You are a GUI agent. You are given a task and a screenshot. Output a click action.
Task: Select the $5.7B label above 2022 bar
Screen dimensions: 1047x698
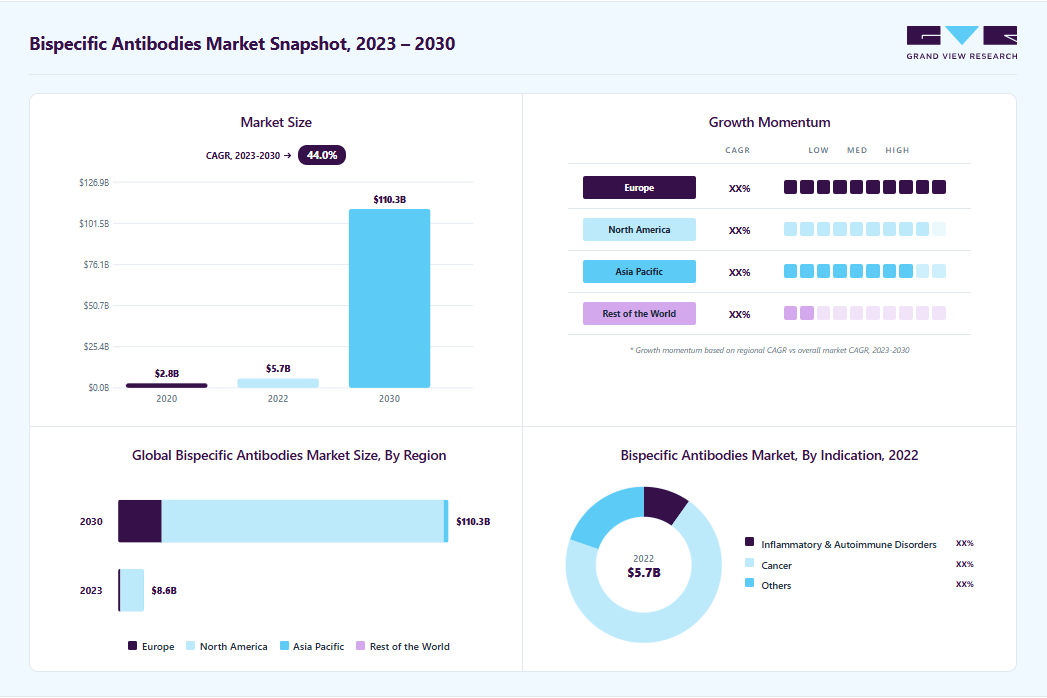[278, 369]
